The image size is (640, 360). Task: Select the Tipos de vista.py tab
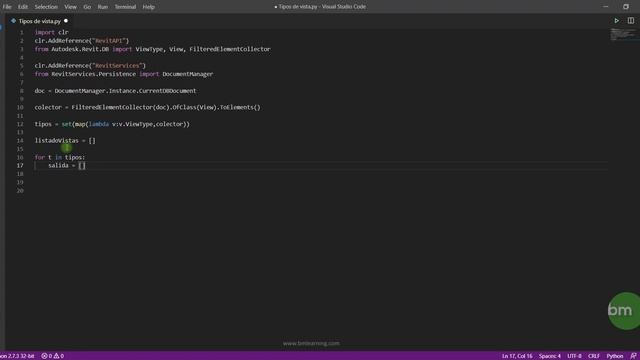pos(39,21)
